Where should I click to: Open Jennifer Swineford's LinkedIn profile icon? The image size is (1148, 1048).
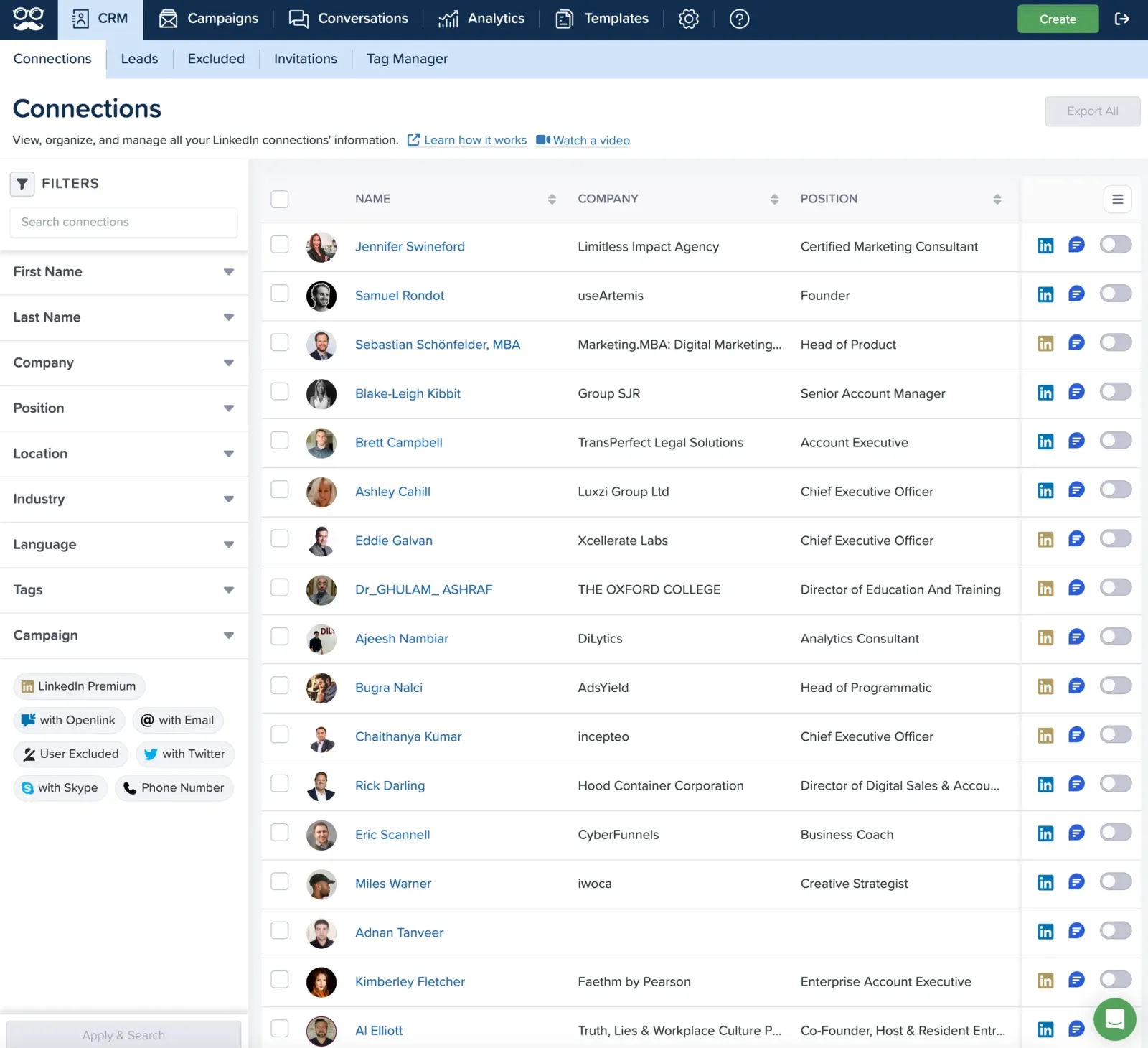pos(1045,245)
